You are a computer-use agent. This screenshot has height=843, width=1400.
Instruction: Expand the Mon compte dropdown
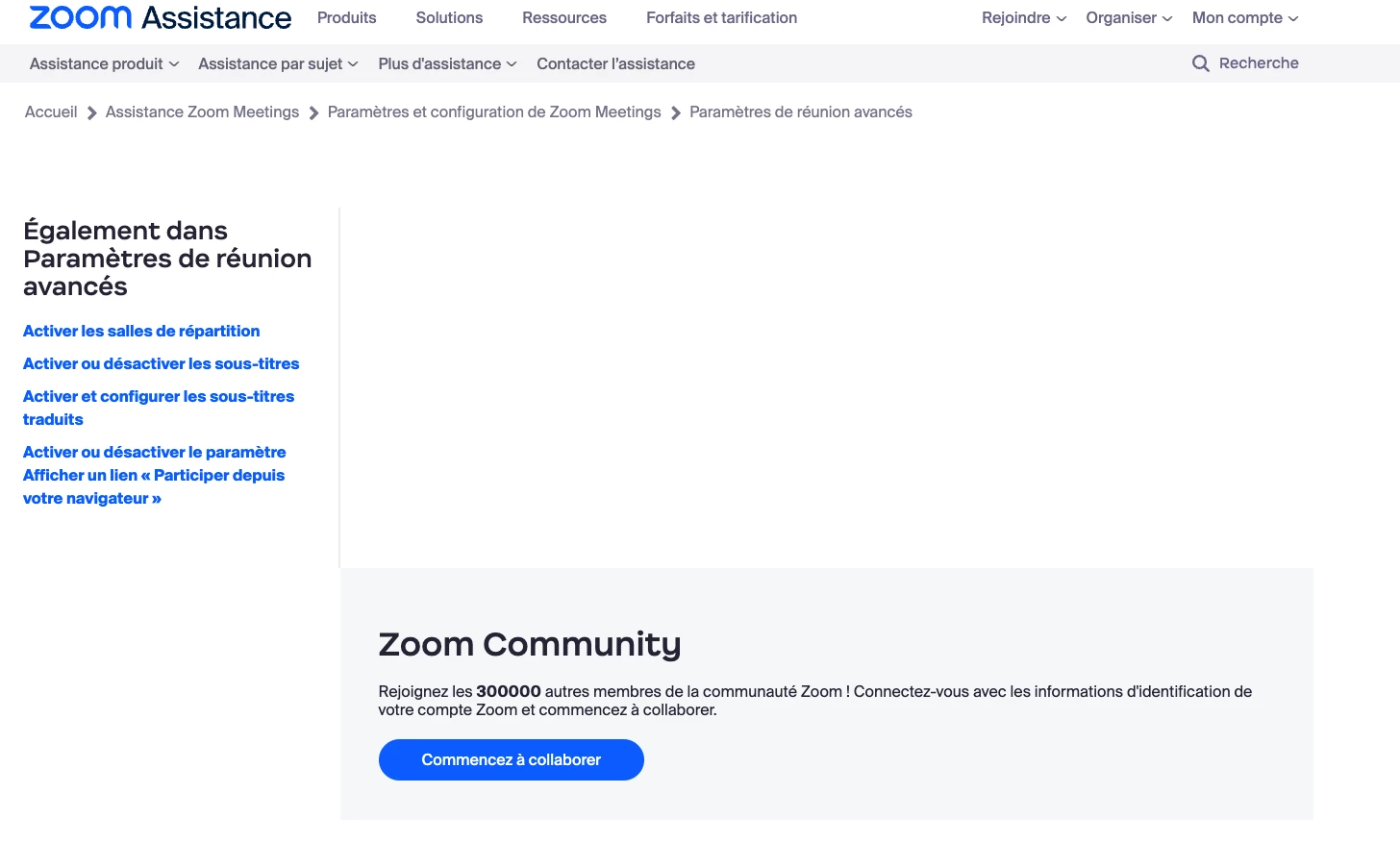coord(1245,17)
